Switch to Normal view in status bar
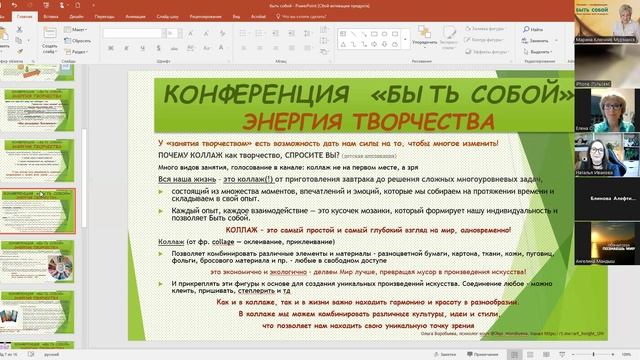 click(x=514, y=354)
